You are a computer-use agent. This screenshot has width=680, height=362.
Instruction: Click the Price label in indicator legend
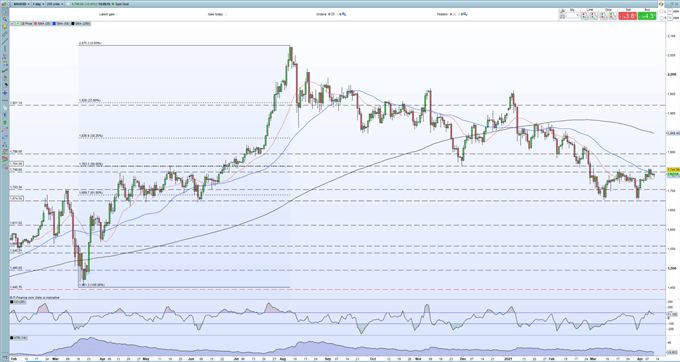coord(29,24)
